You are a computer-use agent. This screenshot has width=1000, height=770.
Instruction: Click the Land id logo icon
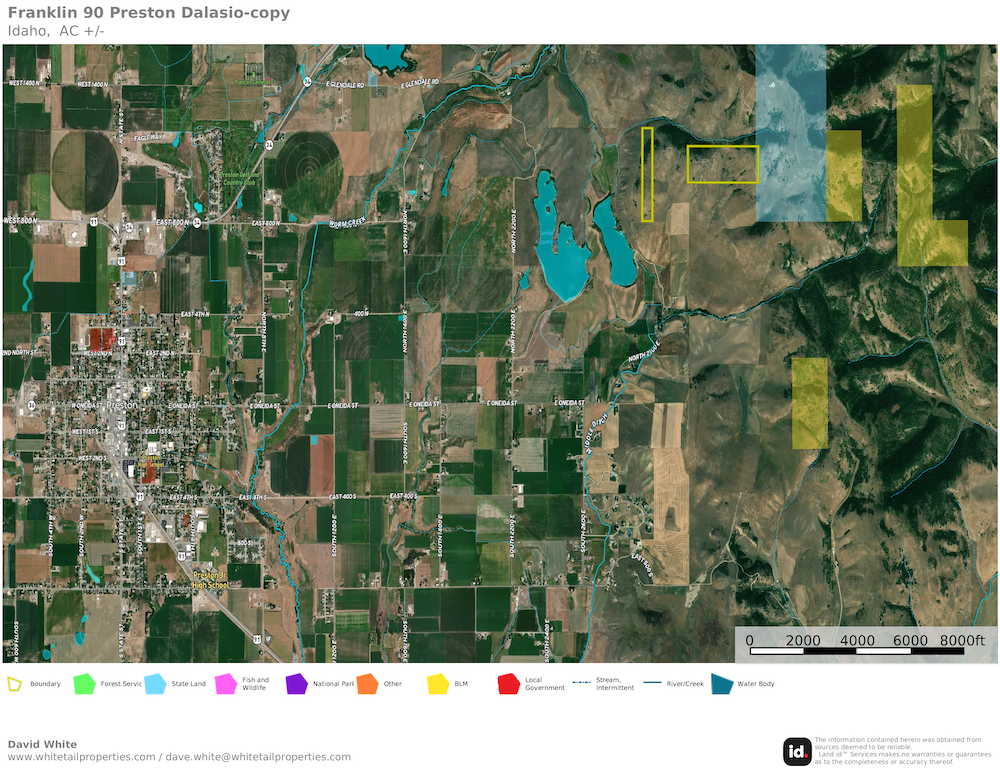click(797, 751)
